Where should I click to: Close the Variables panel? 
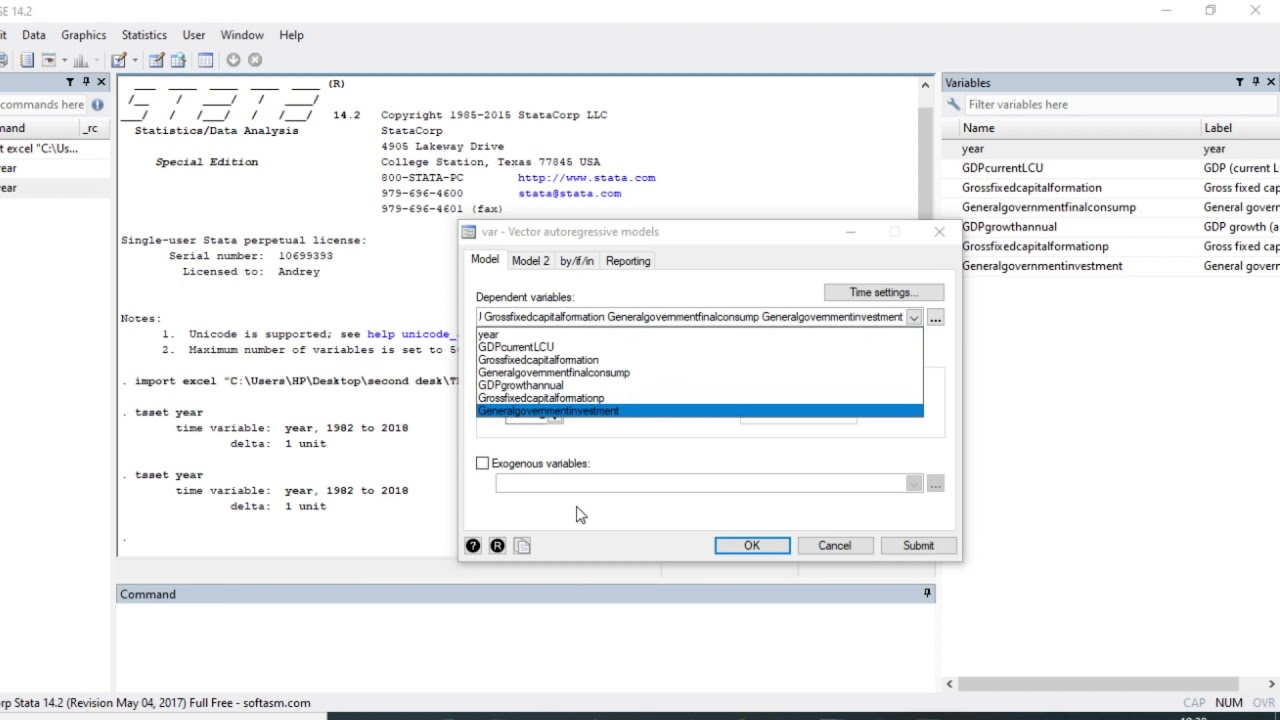pos(1271,82)
